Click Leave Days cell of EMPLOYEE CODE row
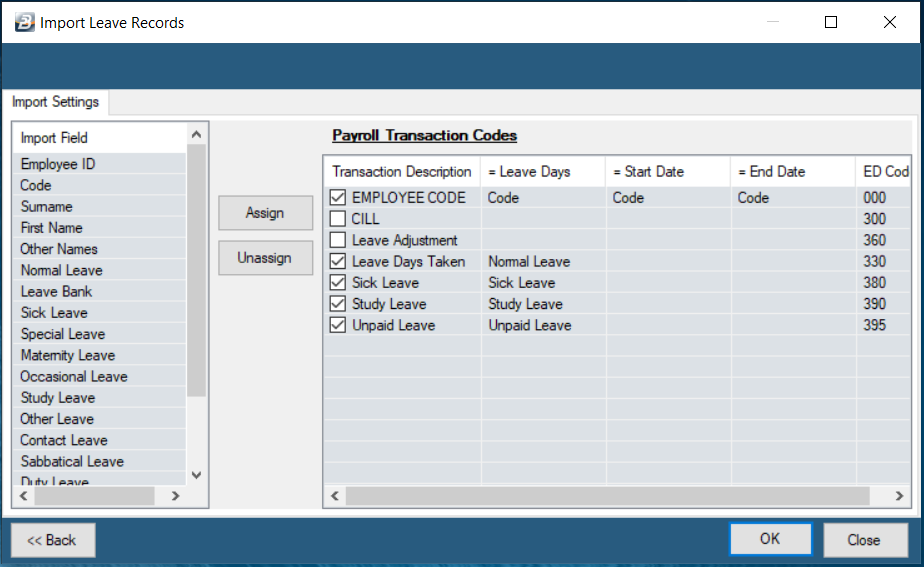The width and height of the screenshot is (924, 567). (x=543, y=197)
